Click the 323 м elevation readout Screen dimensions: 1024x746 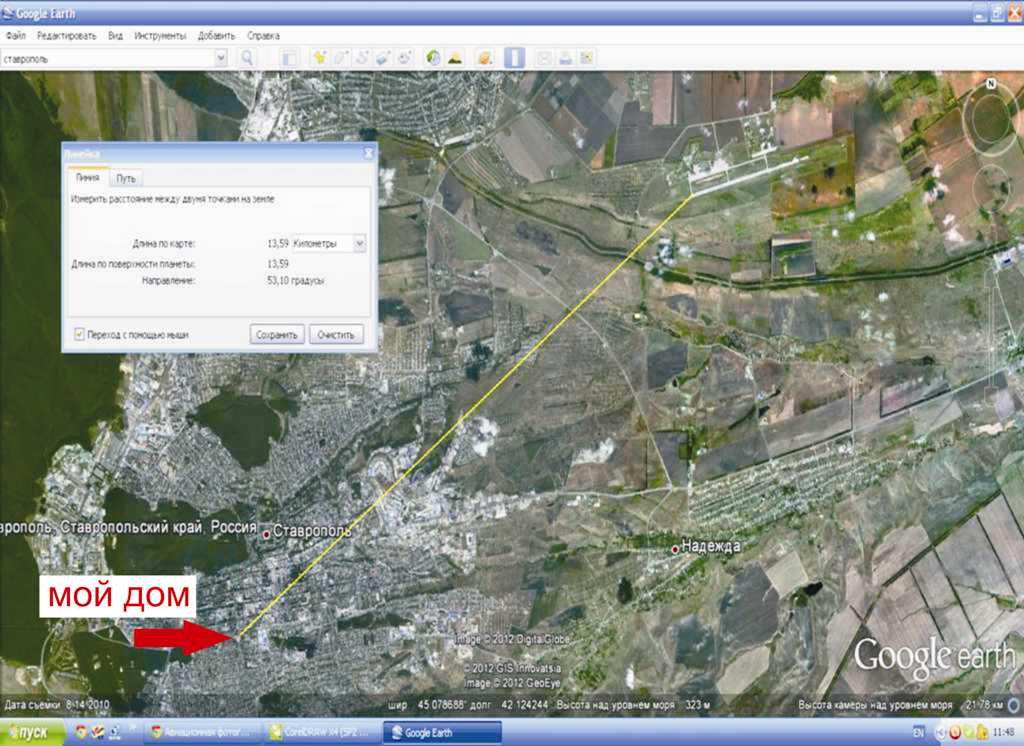pos(697,705)
